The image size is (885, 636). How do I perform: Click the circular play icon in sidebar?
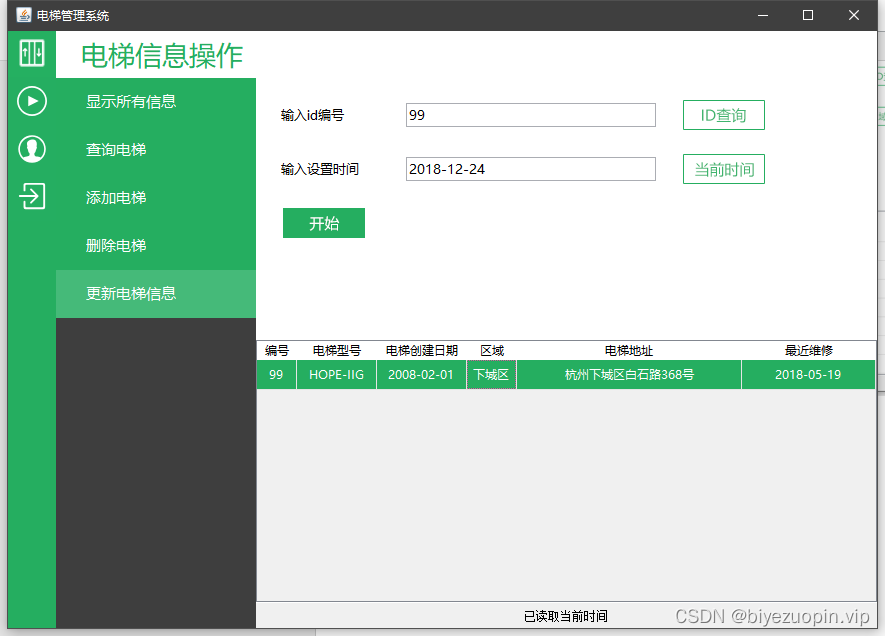31,101
